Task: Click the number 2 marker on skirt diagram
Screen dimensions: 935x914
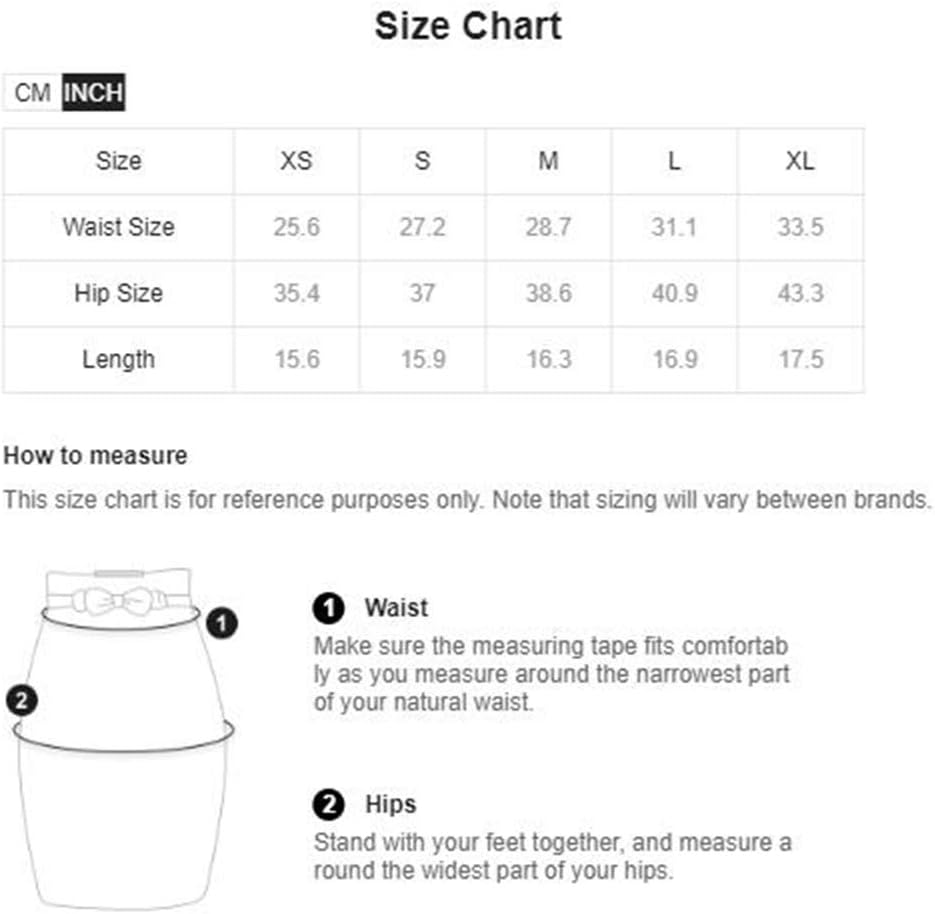Action: click(x=21, y=701)
